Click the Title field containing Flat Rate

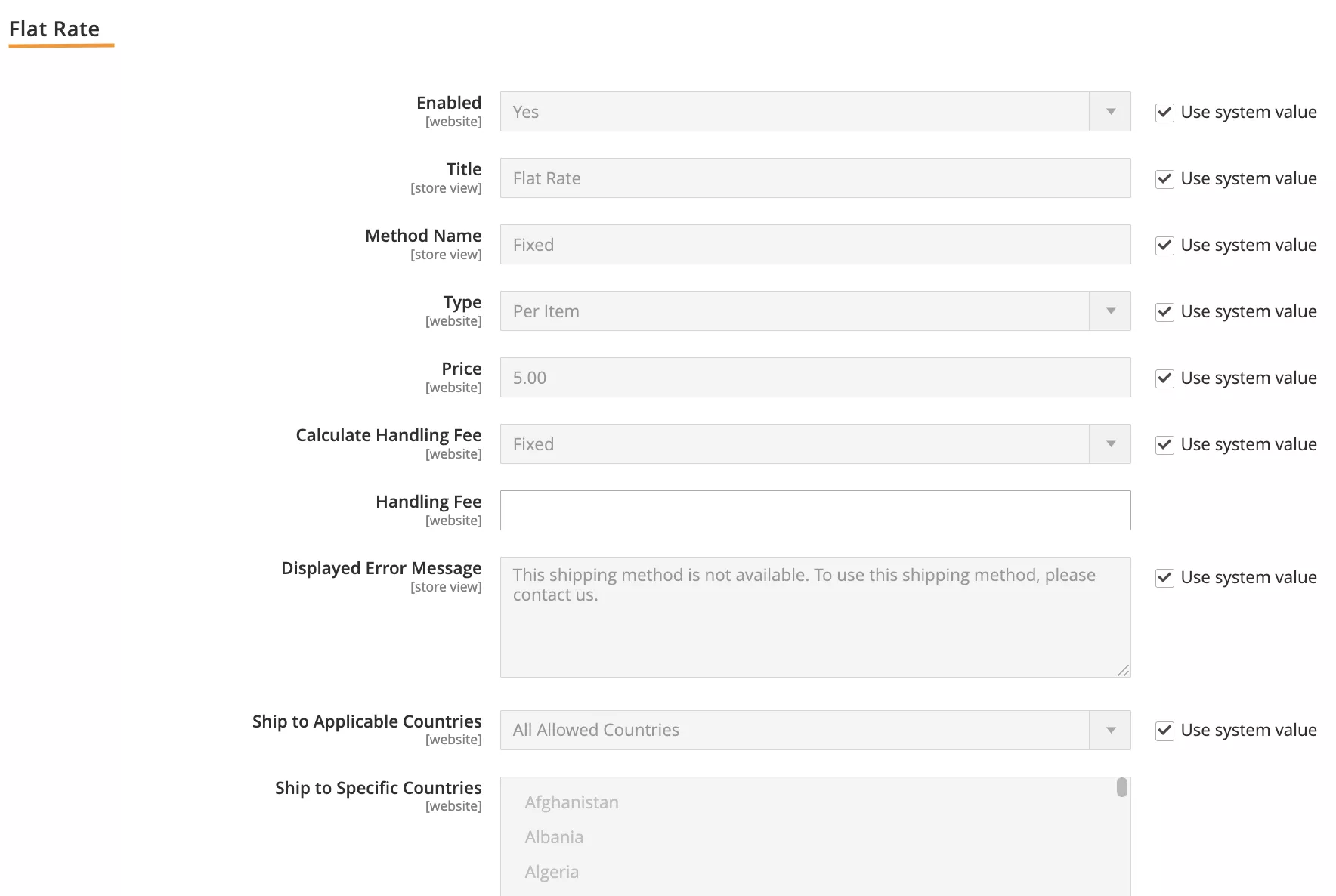click(x=815, y=178)
